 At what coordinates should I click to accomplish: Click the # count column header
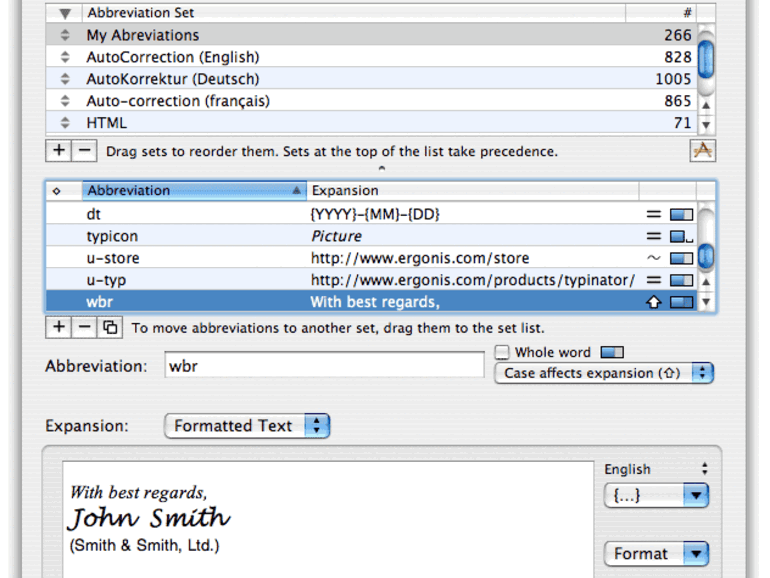[661, 13]
